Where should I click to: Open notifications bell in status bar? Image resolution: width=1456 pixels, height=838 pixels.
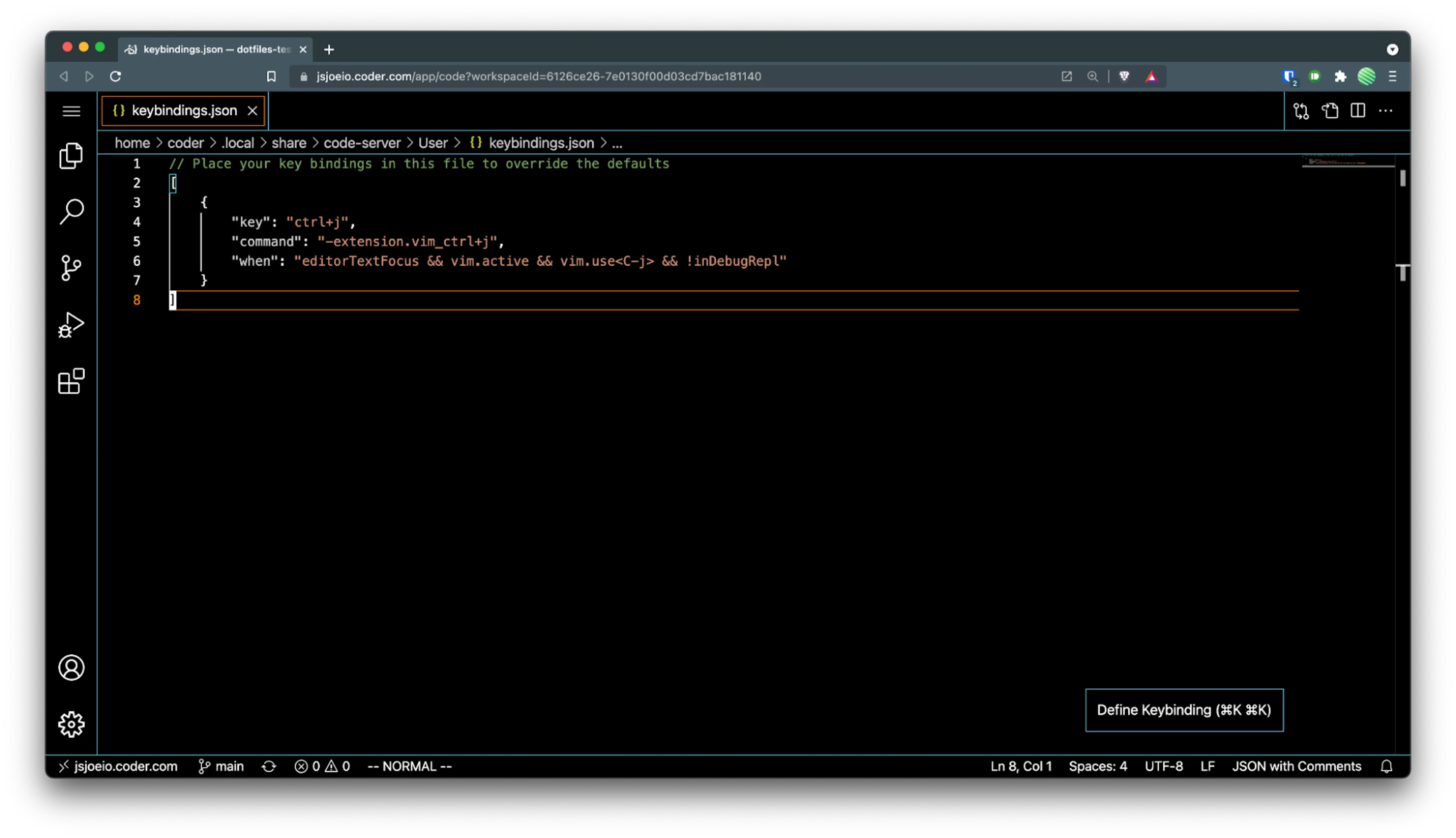(1386, 766)
